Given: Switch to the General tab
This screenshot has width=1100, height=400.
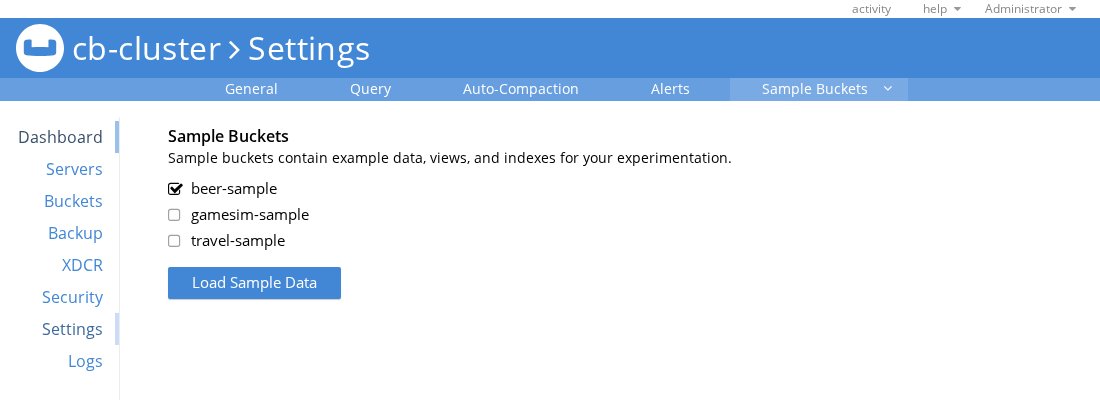Looking at the screenshot, I should (x=251, y=89).
